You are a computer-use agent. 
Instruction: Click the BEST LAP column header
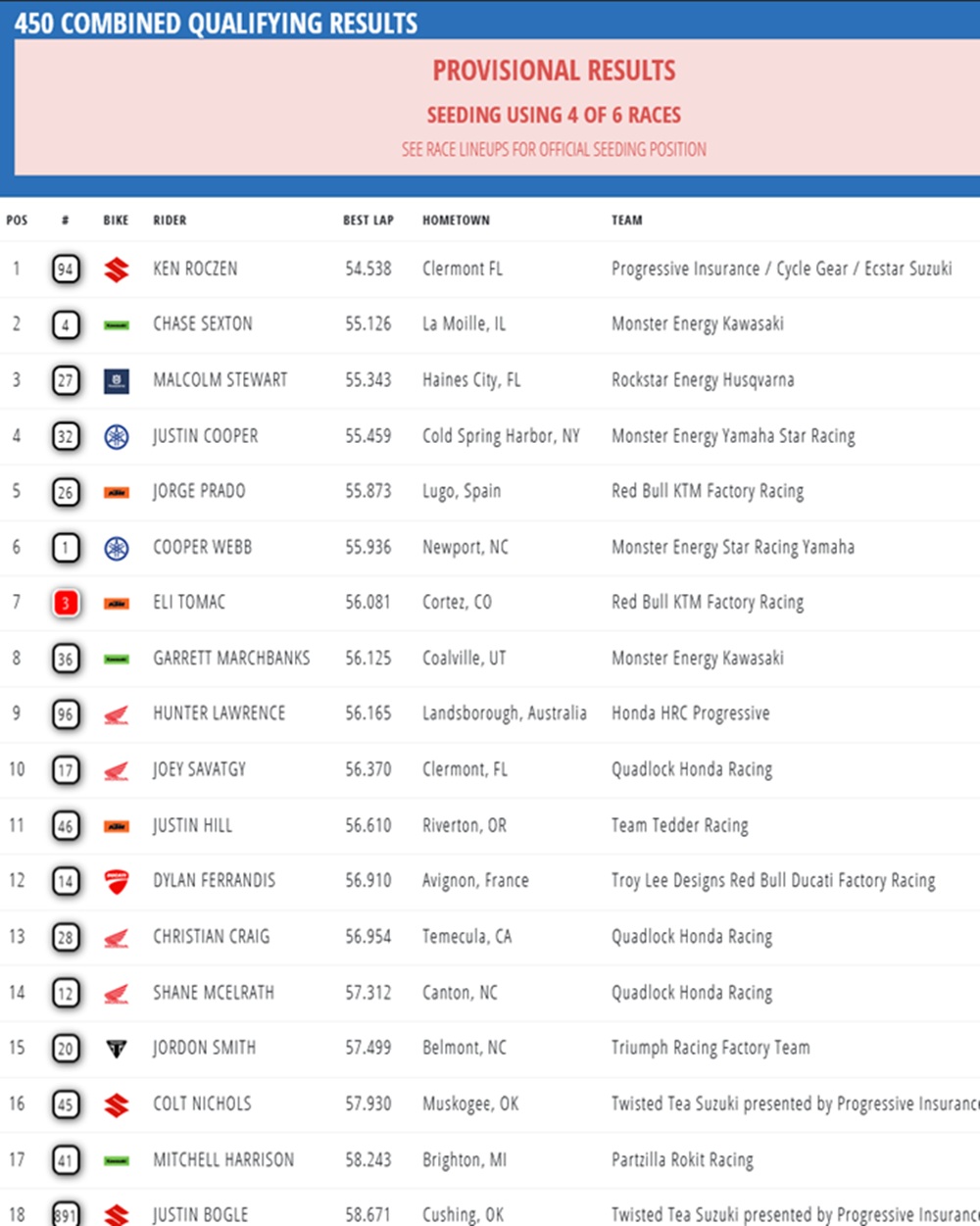coord(367,221)
